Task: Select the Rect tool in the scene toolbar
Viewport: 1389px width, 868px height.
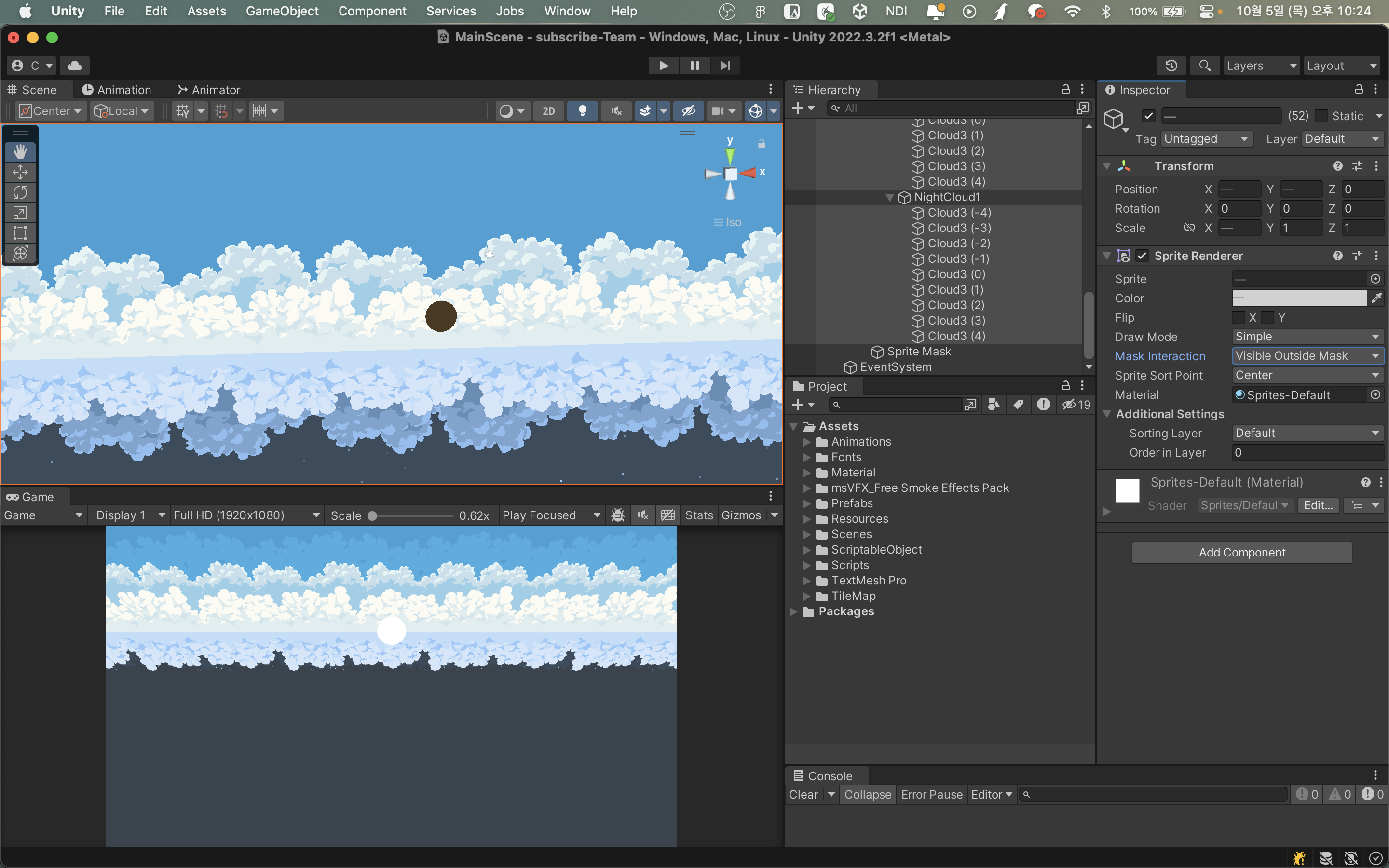Action: coord(20,232)
